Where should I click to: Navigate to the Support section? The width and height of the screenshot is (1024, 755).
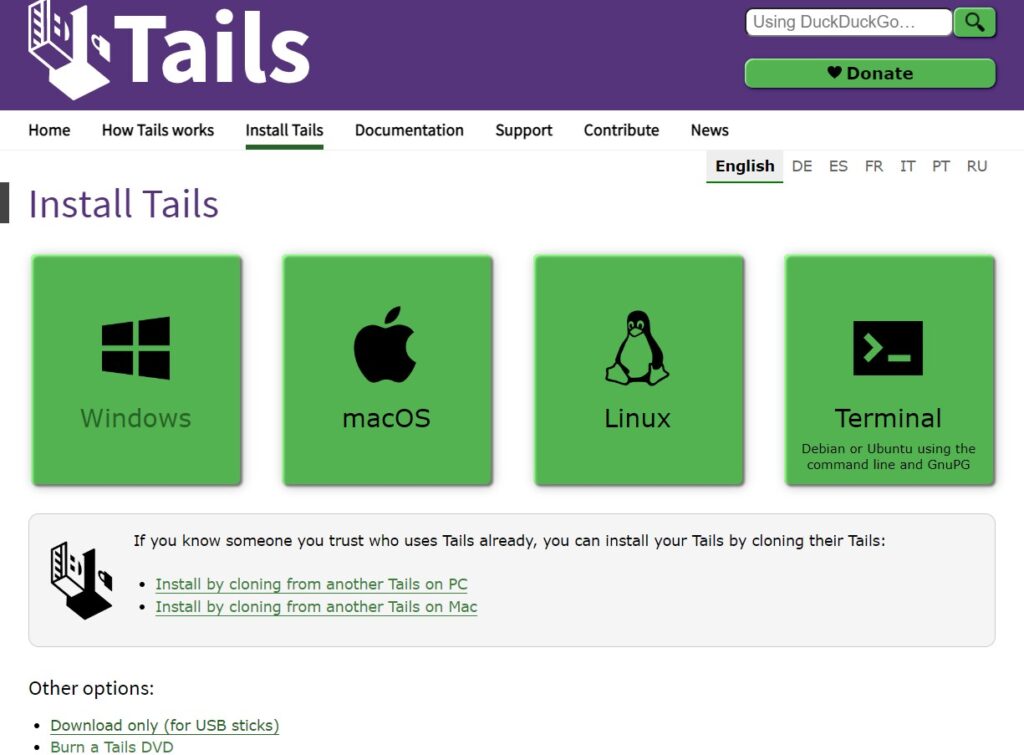524,130
